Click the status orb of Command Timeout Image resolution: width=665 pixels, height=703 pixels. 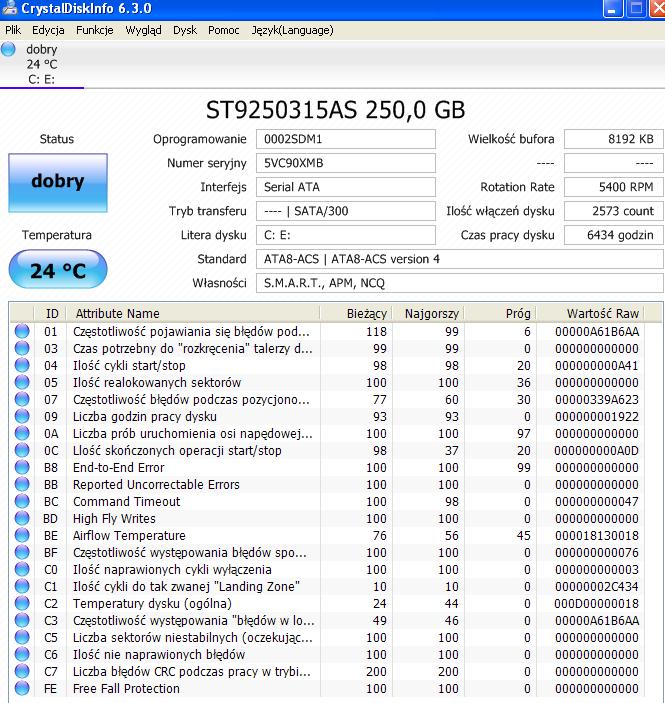pyautogui.click(x=22, y=501)
